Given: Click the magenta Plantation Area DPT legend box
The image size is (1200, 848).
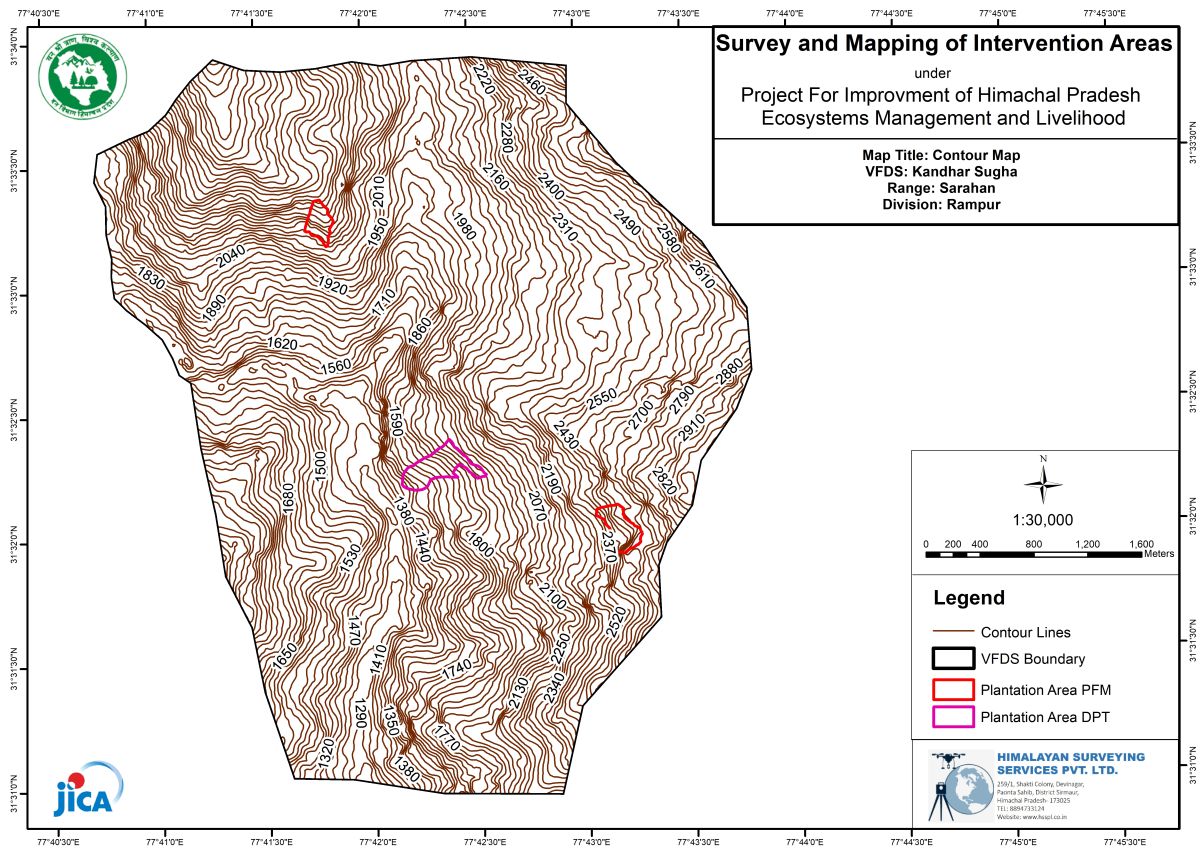Looking at the screenshot, I should pyautogui.click(x=952, y=717).
